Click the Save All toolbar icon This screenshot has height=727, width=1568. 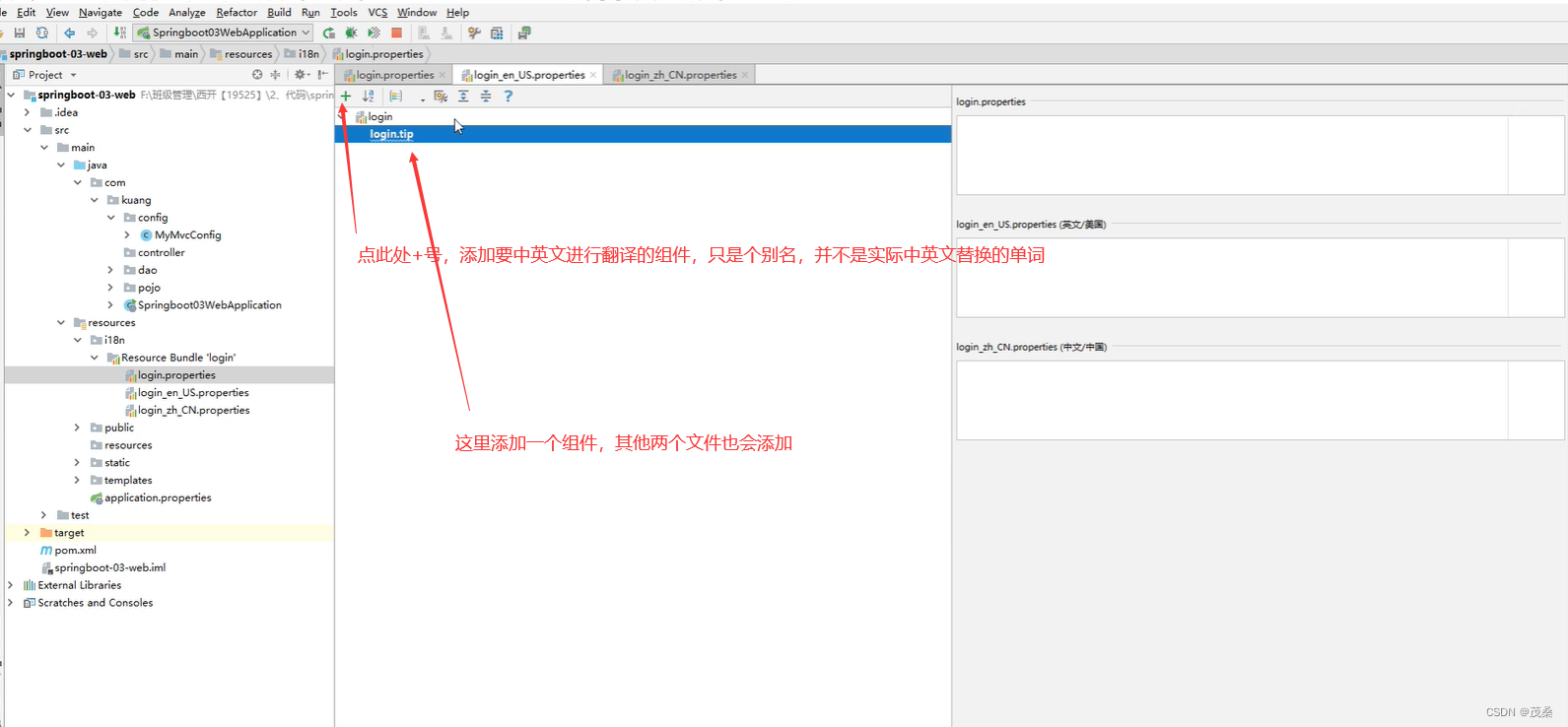coord(19,33)
